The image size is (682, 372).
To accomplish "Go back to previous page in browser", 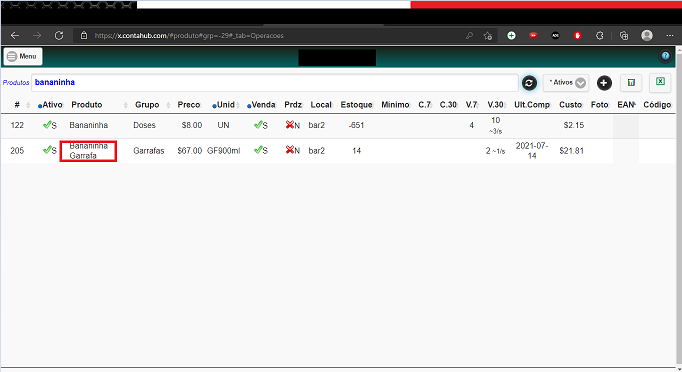I will [x=15, y=36].
